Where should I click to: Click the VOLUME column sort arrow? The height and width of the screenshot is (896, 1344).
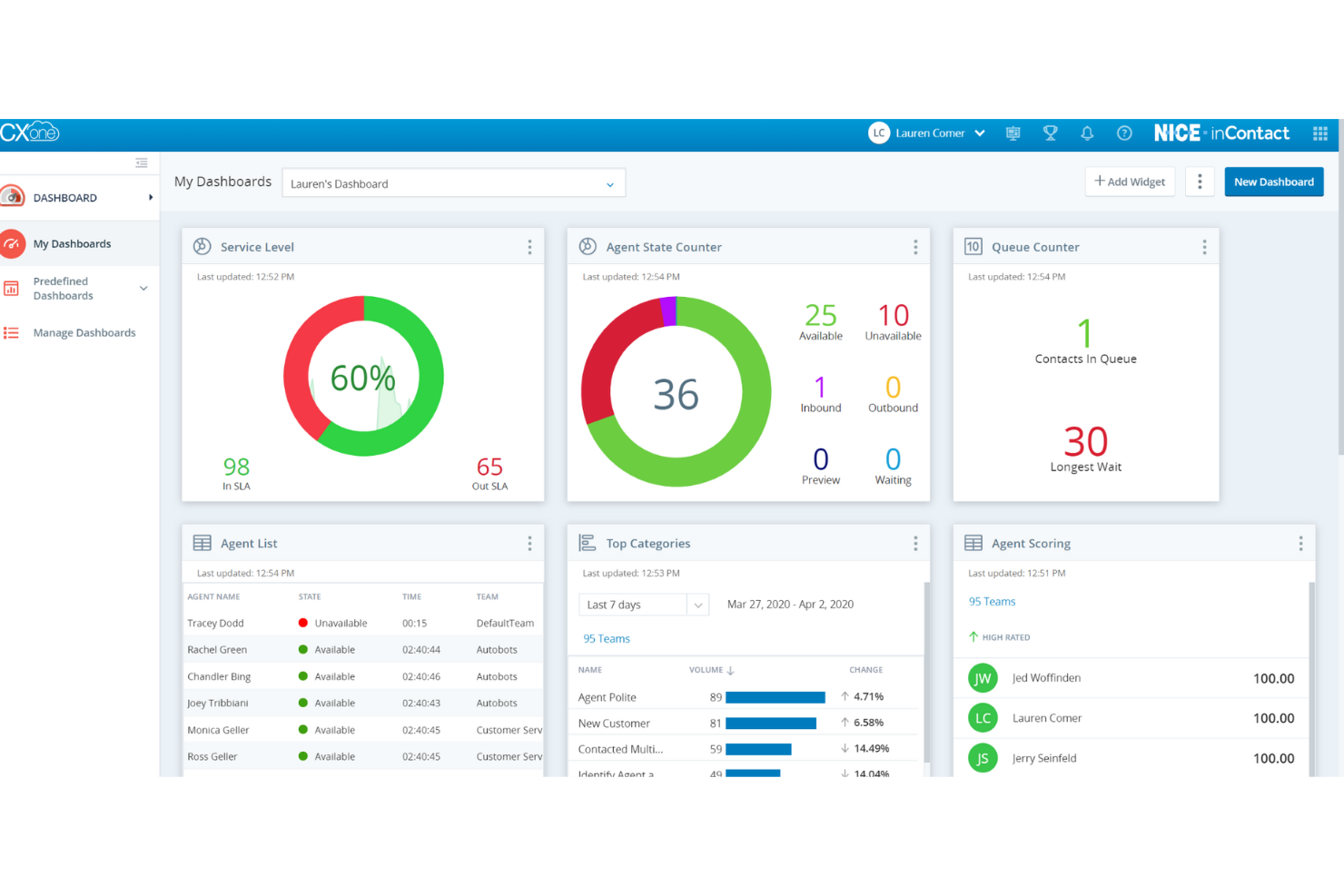click(731, 670)
